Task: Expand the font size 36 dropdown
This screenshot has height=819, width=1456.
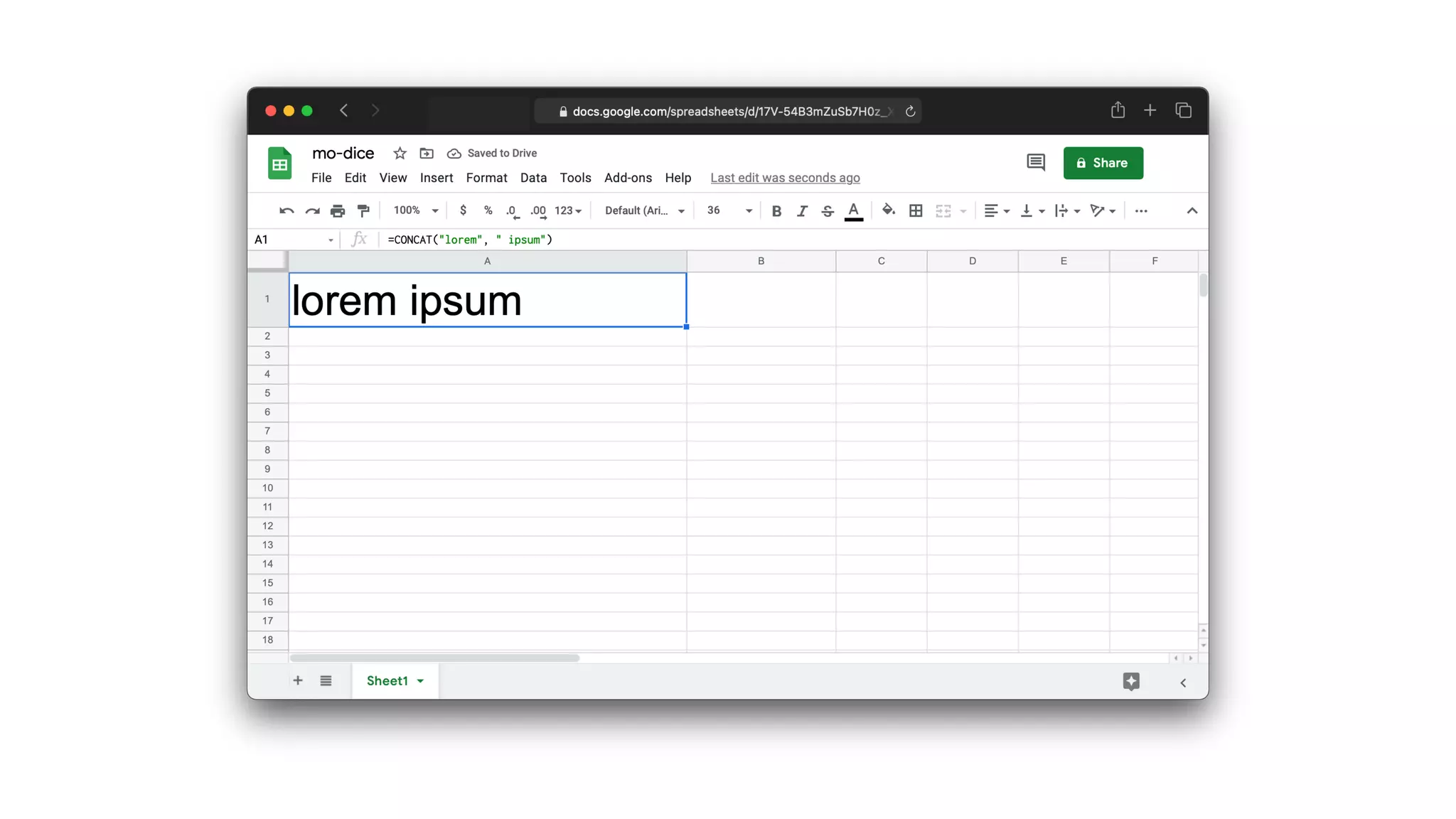Action: coord(748,211)
